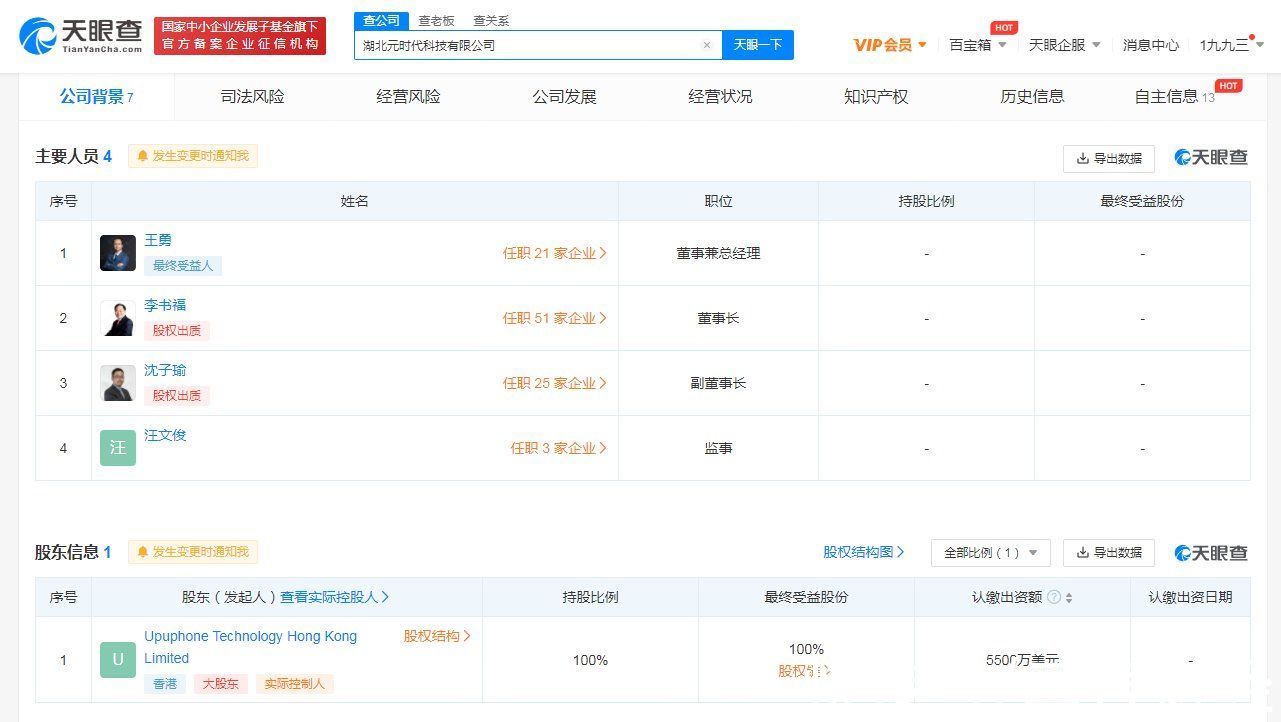Click 发生变更时通知我 for 主要人员
Image resolution: width=1281 pixels, height=722 pixels.
[x=193, y=156]
